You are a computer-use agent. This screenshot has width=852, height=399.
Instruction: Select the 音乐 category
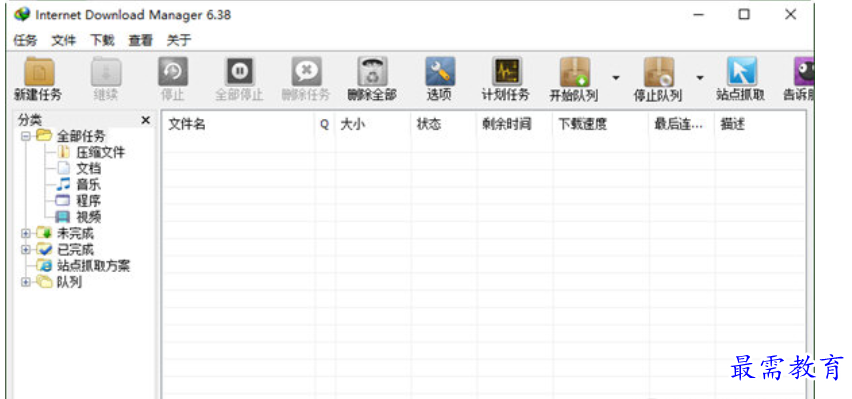pyautogui.click(x=78, y=185)
